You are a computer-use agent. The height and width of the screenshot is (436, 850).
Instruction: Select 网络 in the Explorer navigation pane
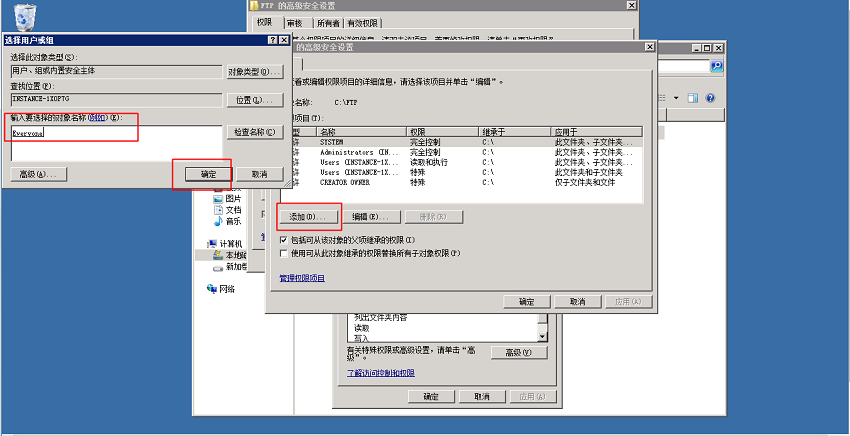pos(221,289)
